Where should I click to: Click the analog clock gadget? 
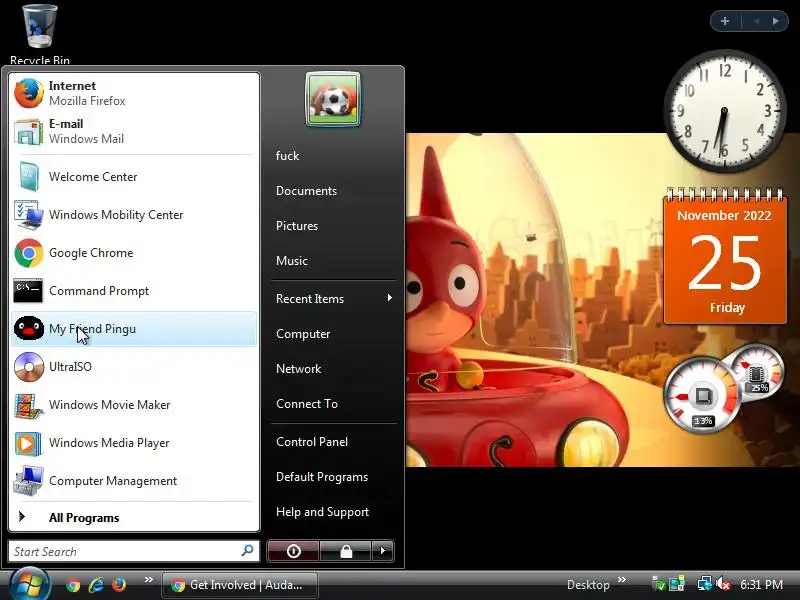(x=724, y=111)
